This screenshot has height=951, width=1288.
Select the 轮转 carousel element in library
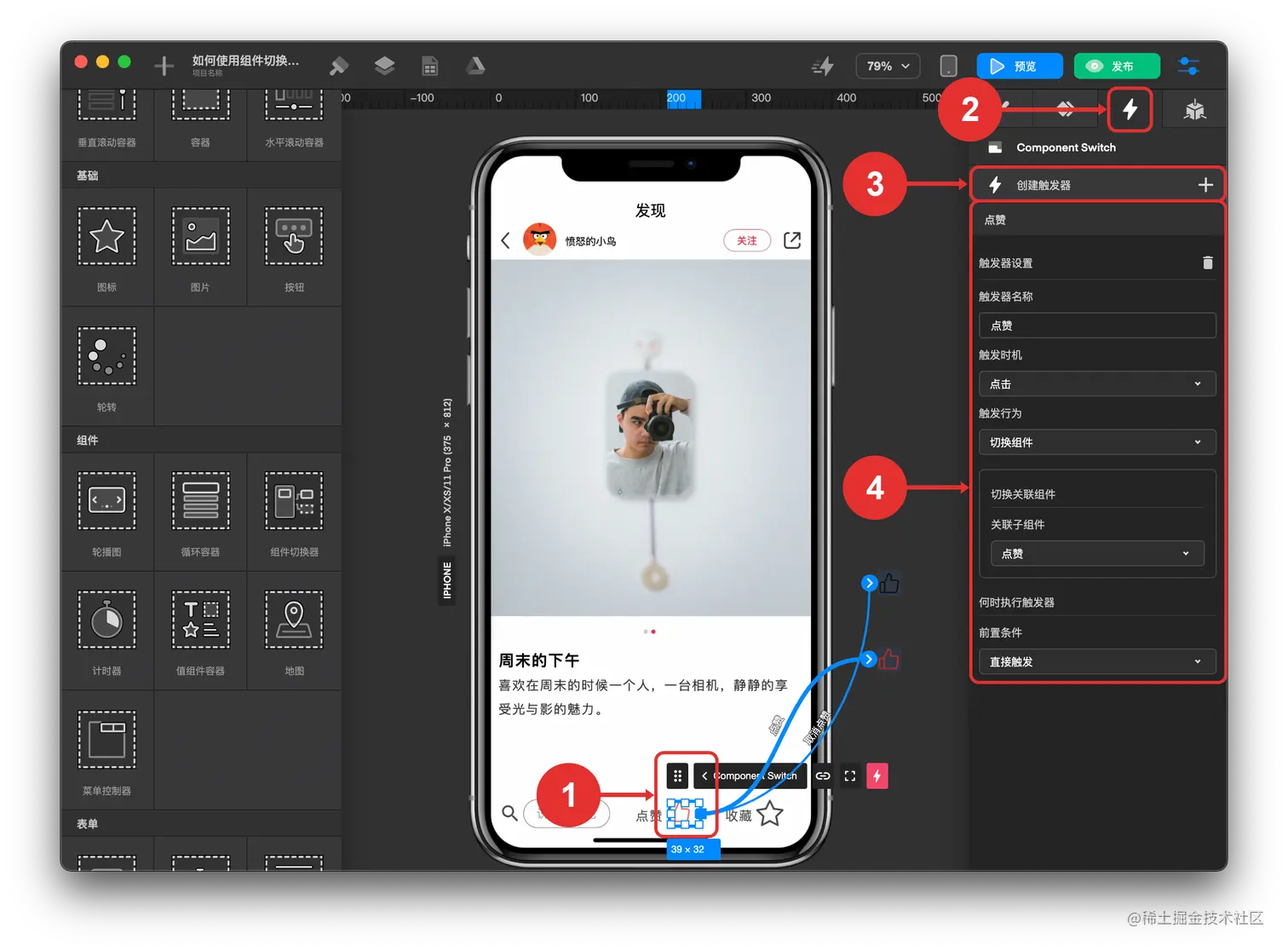[x=106, y=366]
